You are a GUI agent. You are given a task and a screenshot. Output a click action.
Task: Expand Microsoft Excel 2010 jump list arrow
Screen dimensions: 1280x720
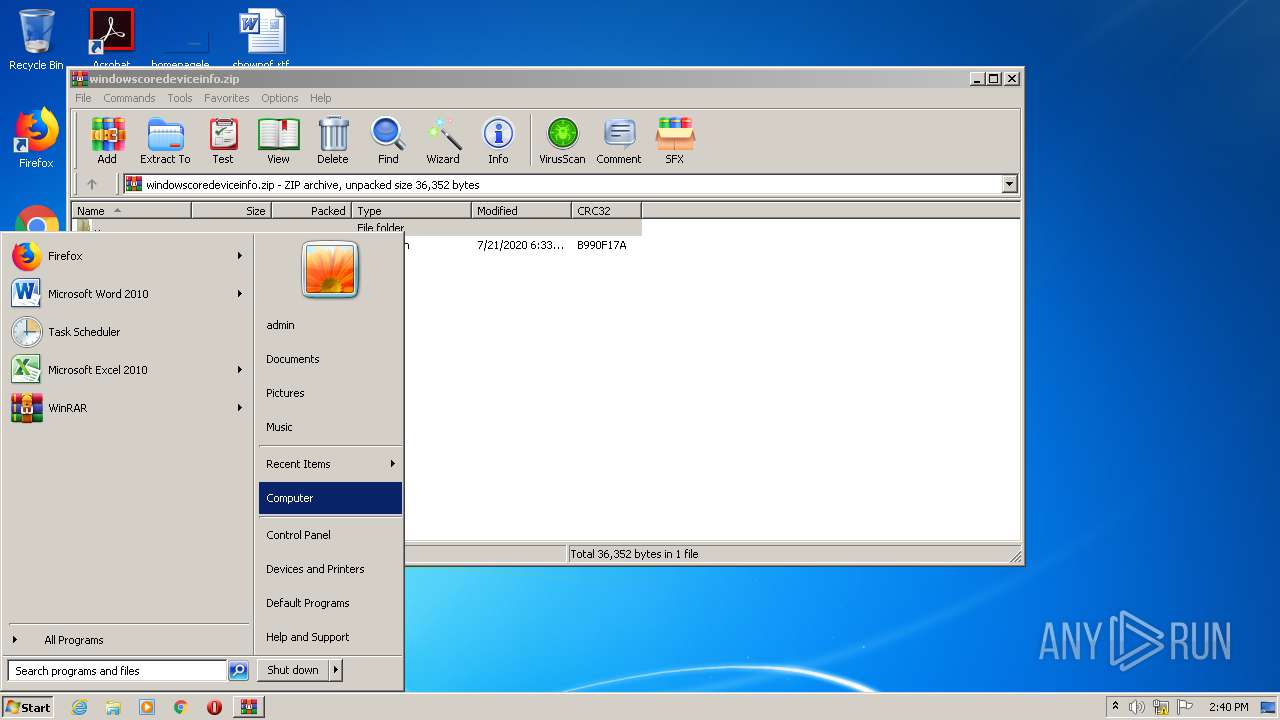[240, 370]
